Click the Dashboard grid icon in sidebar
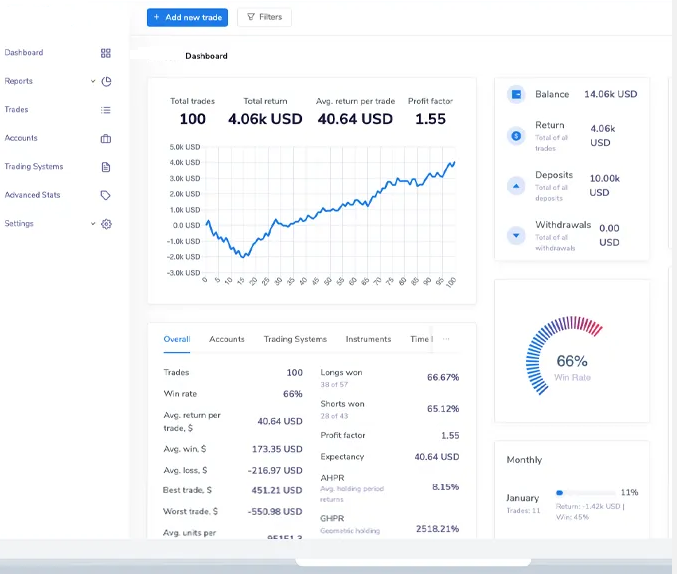 pyautogui.click(x=106, y=53)
